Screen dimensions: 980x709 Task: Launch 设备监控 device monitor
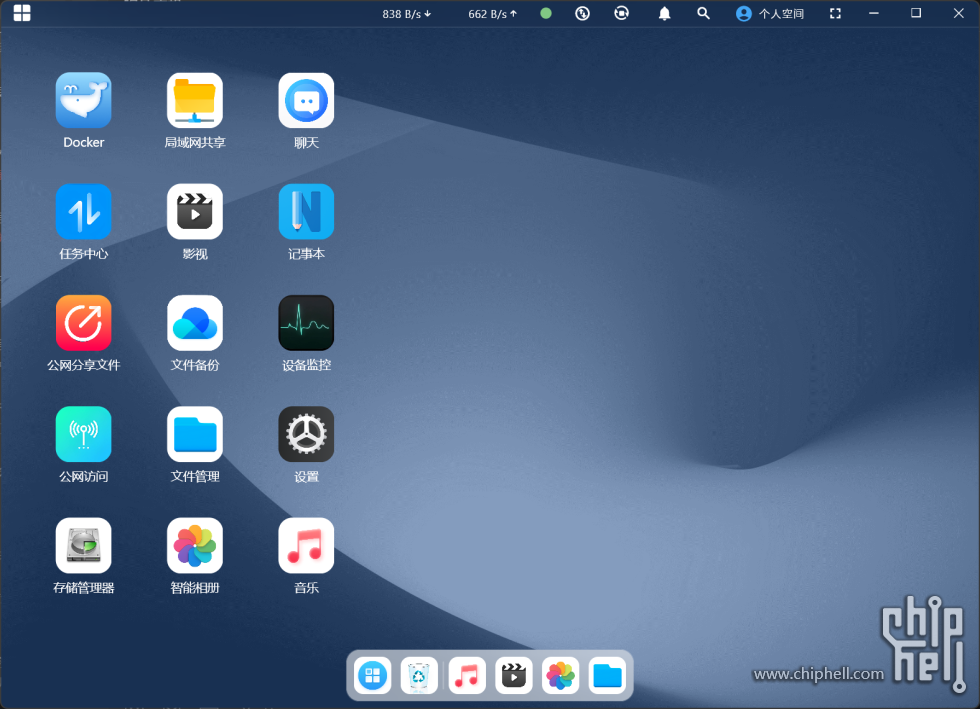point(306,323)
